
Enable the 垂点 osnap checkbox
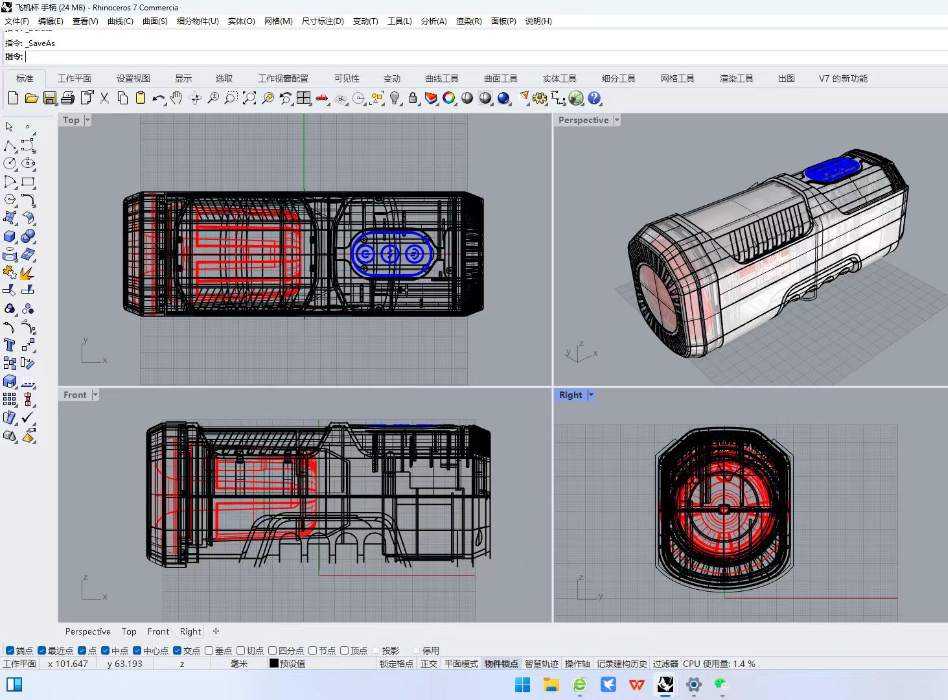[211, 651]
